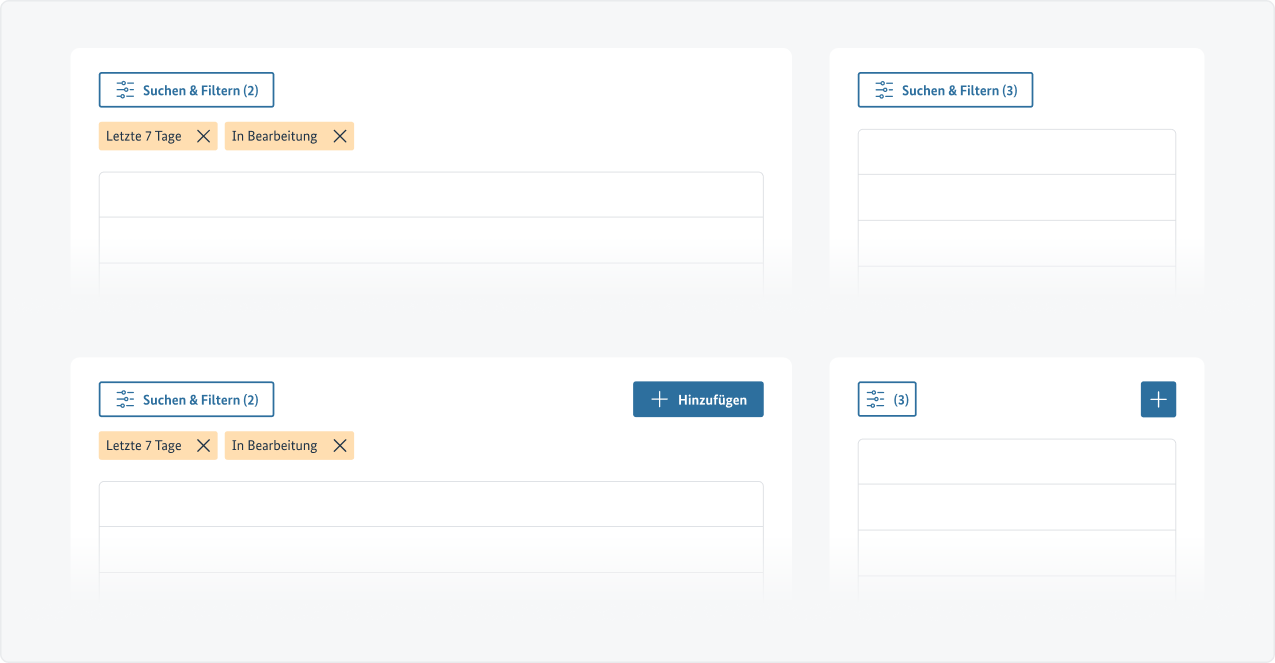
Task: Select "In Bearbeitung" chip label in card without Hinzufügen
Action: click(x=275, y=136)
